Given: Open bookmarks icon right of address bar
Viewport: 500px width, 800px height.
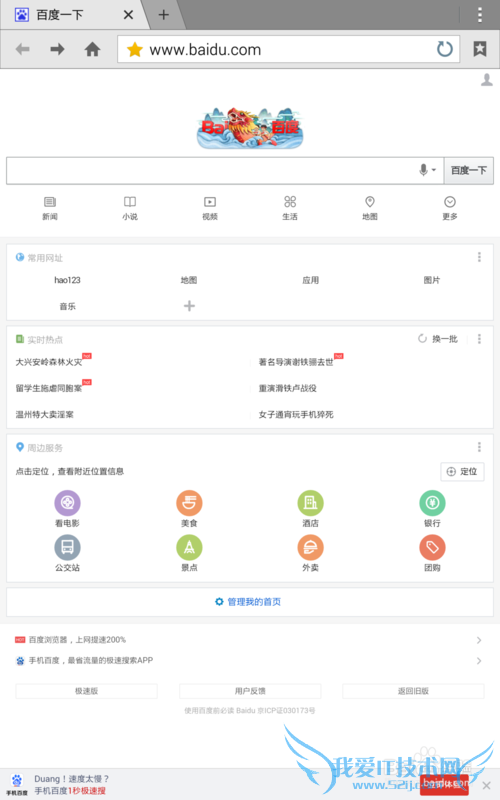Looking at the screenshot, I should (480, 49).
